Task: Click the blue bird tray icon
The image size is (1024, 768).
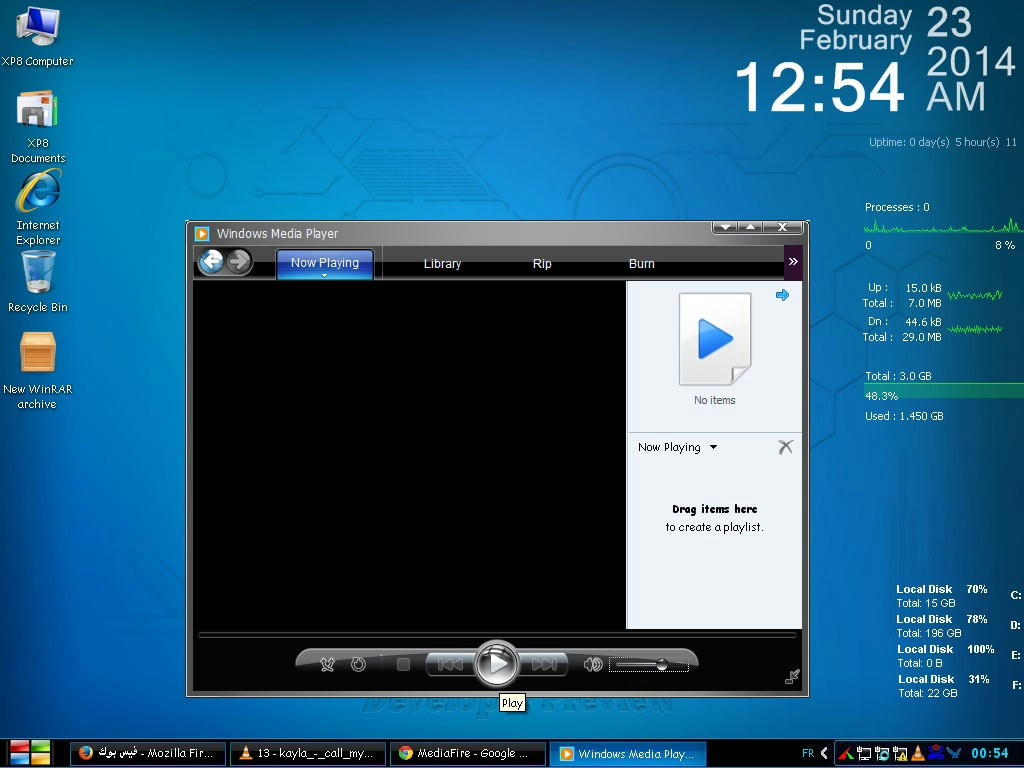Action: coord(953,754)
